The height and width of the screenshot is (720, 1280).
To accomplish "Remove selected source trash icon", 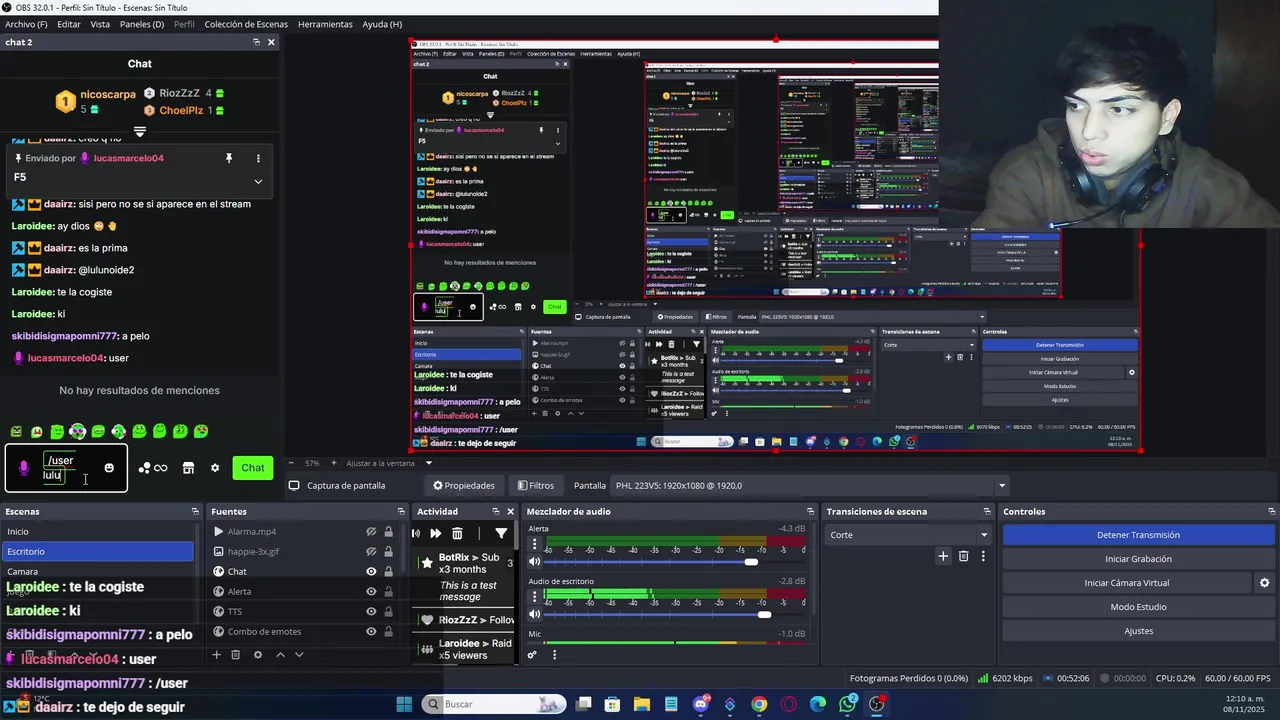I will pyautogui.click(x=236, y=655).
